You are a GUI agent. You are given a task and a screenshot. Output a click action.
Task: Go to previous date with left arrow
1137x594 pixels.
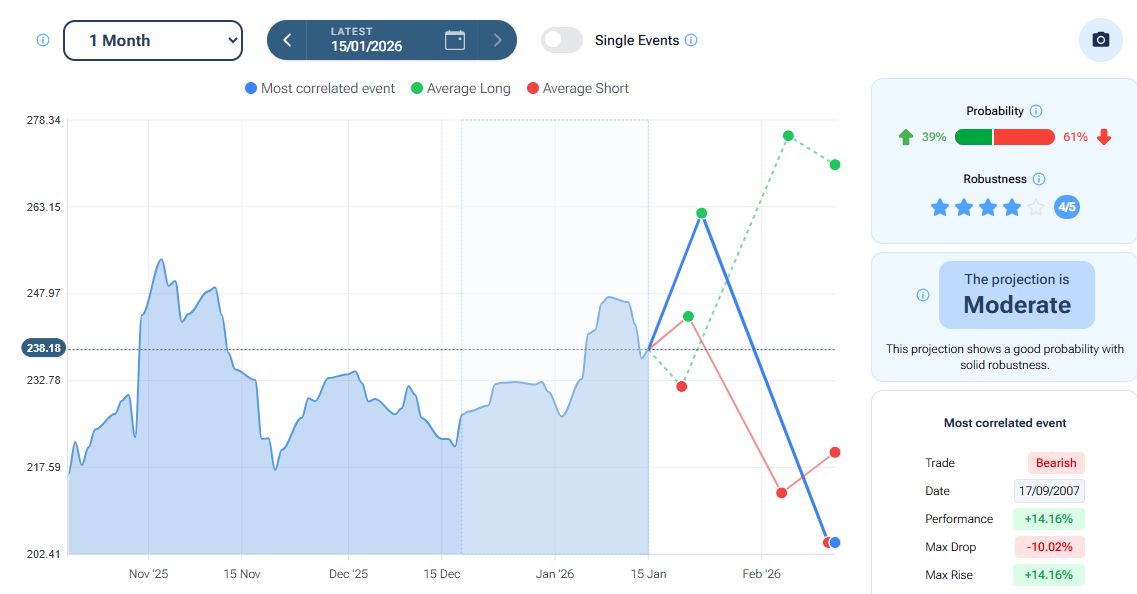point(287,40)
